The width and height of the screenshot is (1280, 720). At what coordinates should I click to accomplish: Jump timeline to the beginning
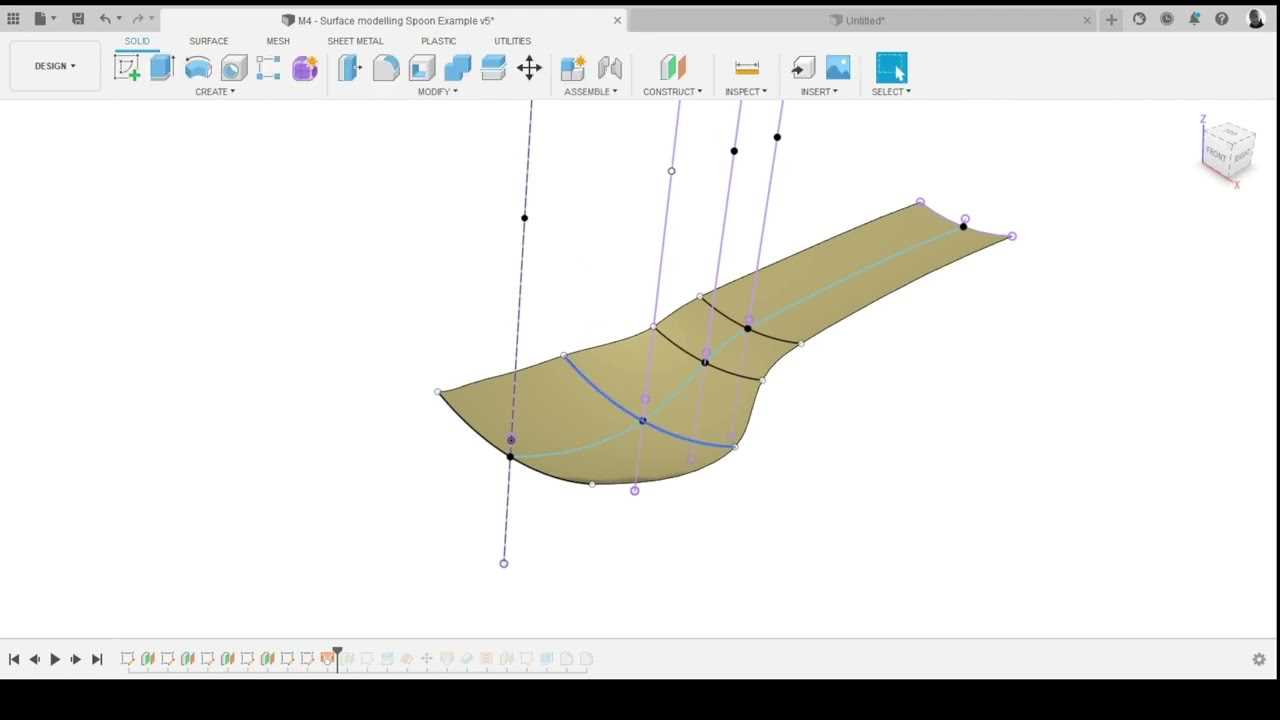tap(14, 659)
